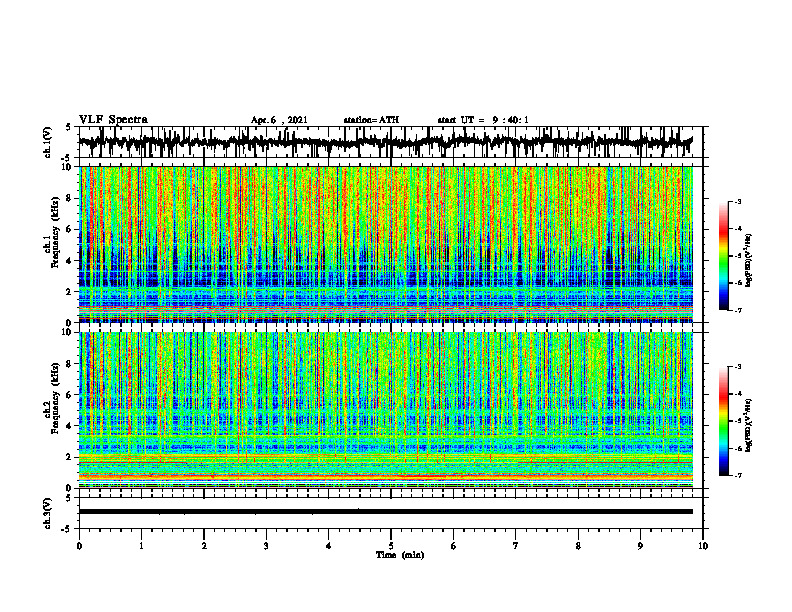The width and height of the screenshot is (792, 612).
Task: Click tick label 9 on the time axis
Action: pyautogui.click(x=640, y=546)
